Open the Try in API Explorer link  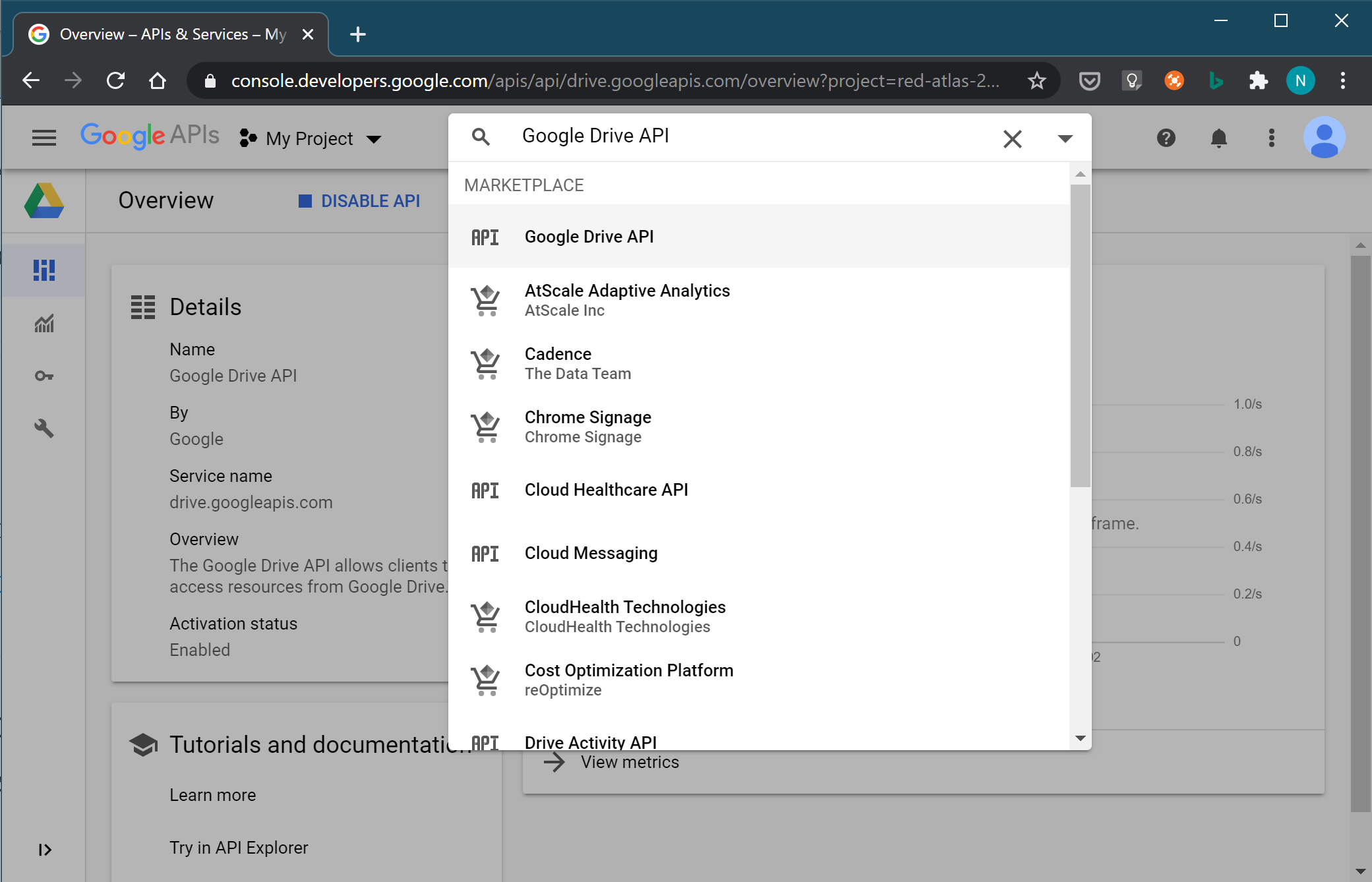pyautogui.click(x=239, y=848)
